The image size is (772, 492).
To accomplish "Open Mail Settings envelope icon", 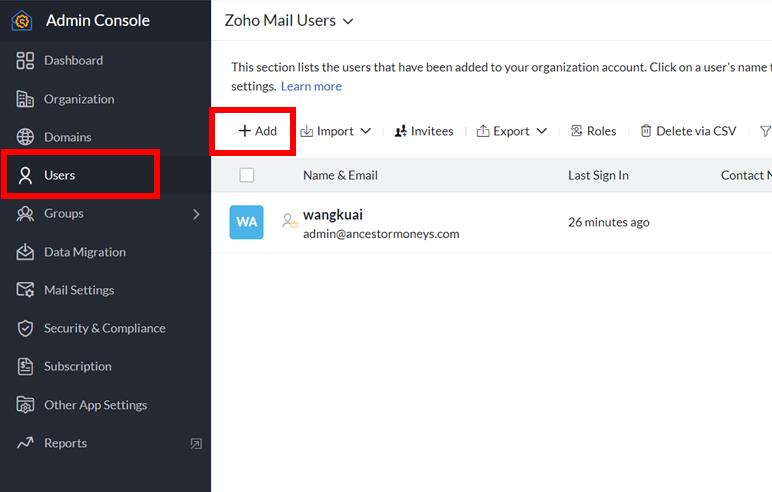I will pos(26,290).
